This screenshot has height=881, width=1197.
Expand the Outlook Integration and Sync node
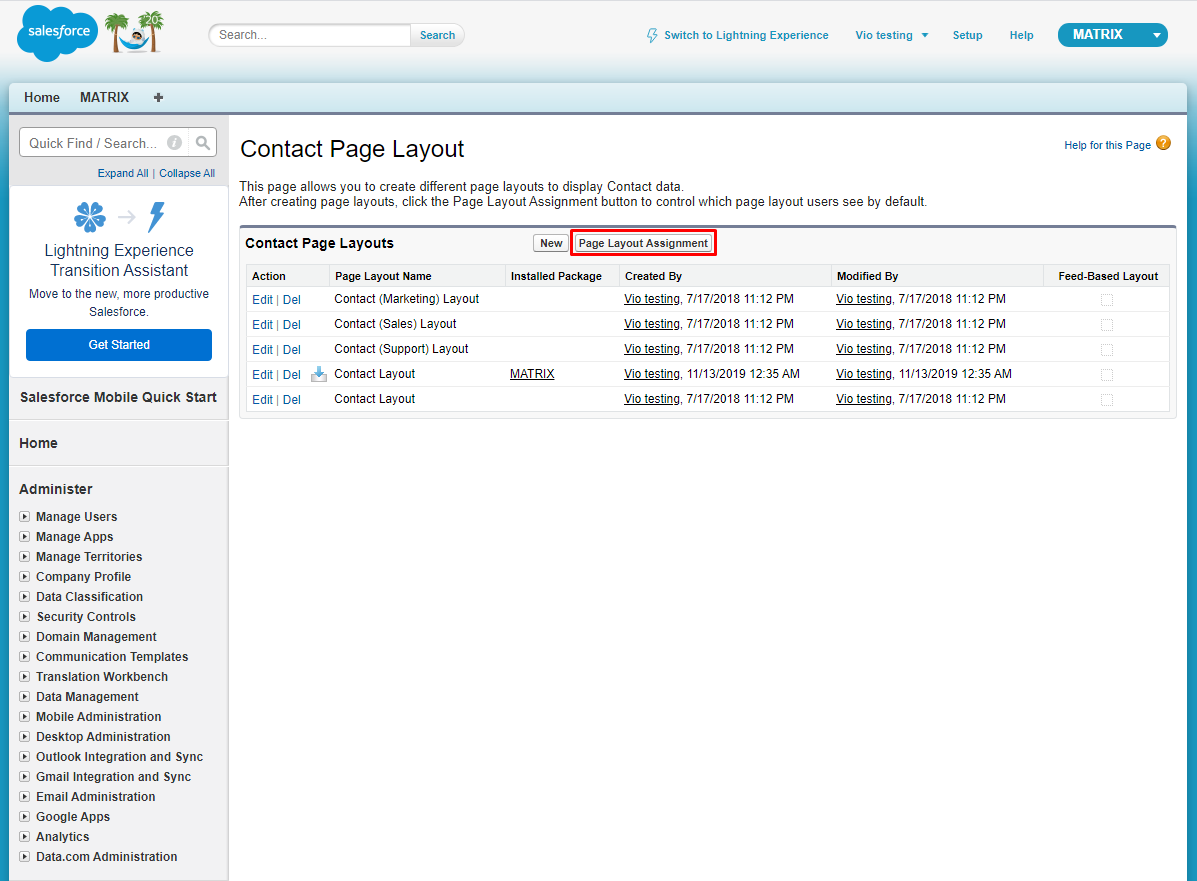pyautogui.click(x=24, y=757)
